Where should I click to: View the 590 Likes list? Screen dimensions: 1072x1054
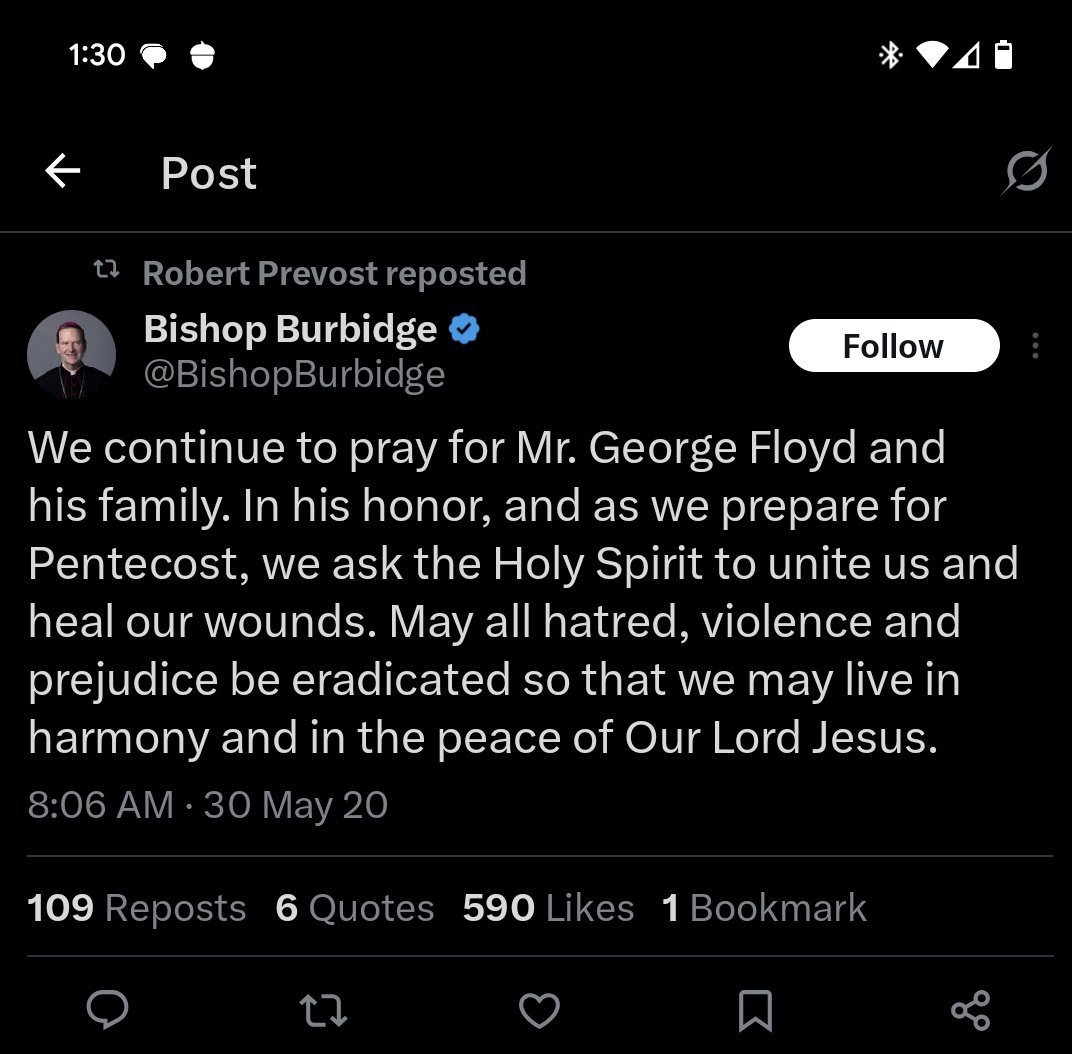(x=548, y=908)
